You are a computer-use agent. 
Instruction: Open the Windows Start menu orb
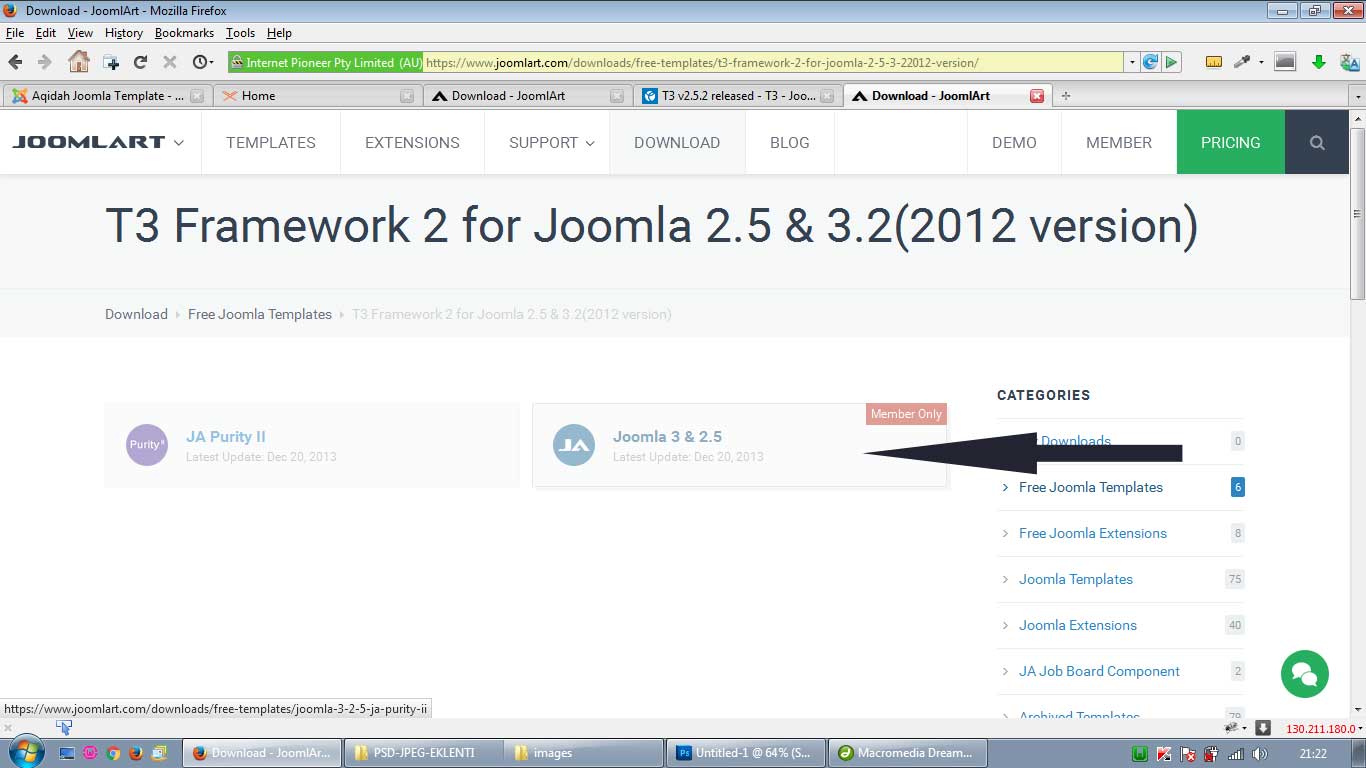point(26,752)
